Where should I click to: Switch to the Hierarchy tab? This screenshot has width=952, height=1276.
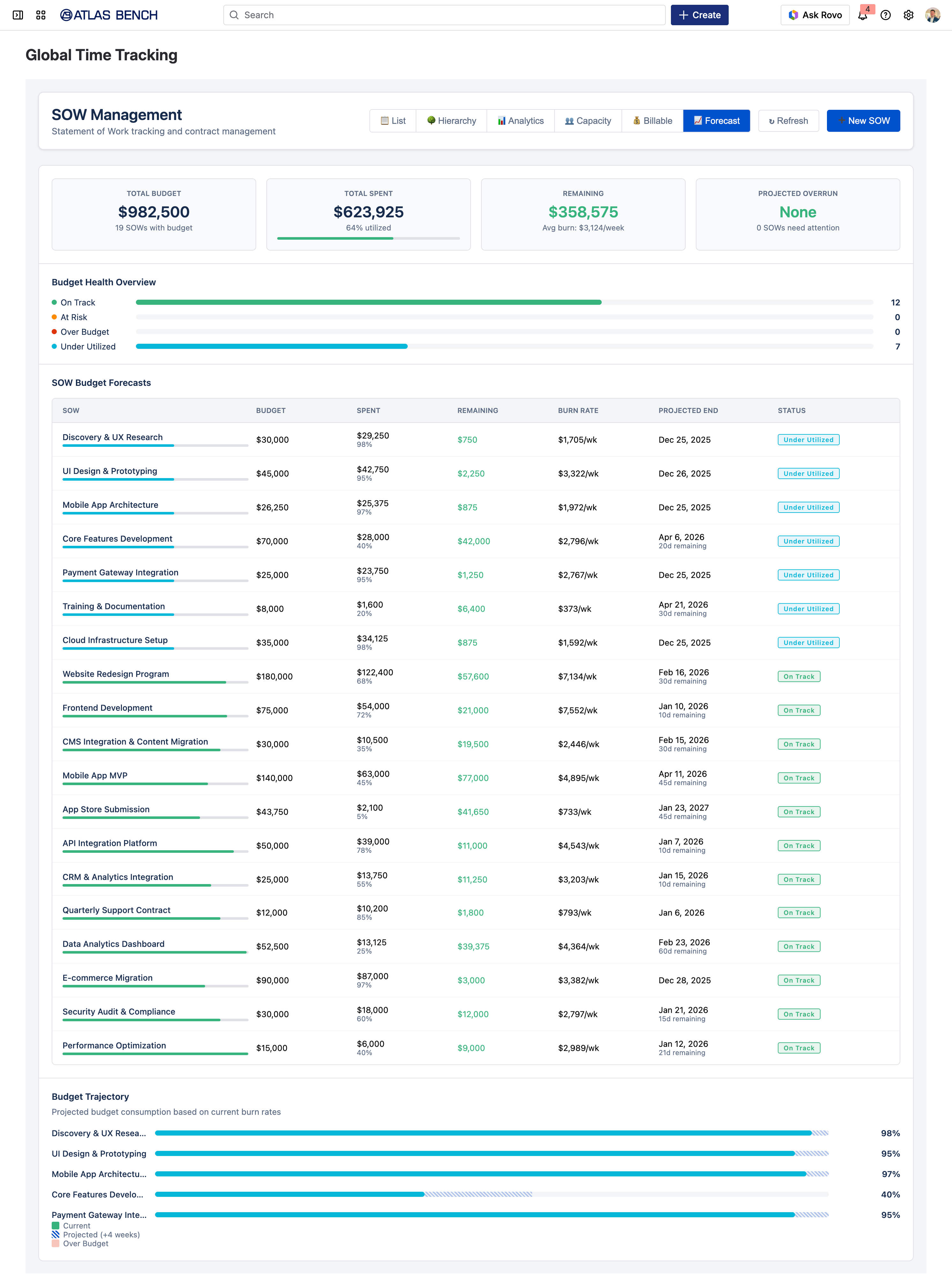451,120
